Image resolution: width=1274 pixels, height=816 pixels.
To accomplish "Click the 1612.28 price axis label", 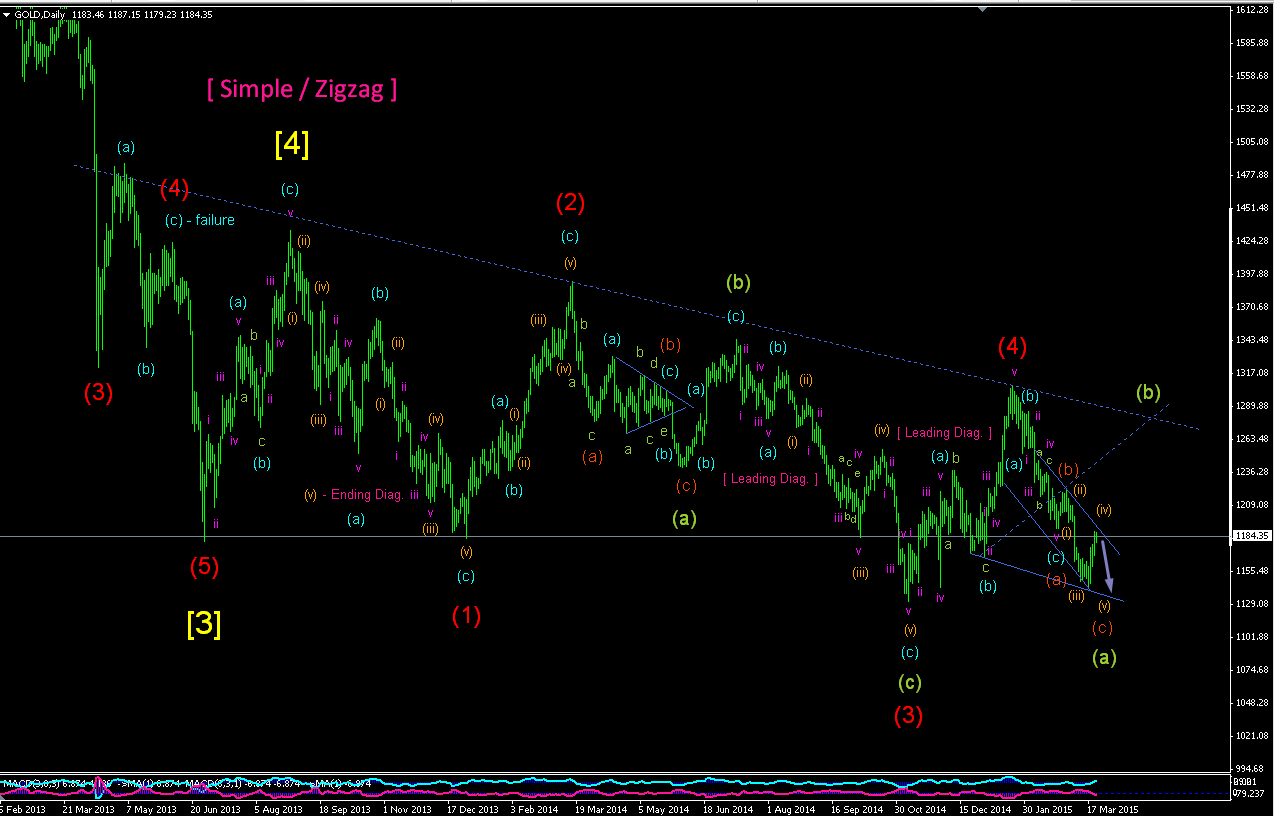I will point(1251,10).
